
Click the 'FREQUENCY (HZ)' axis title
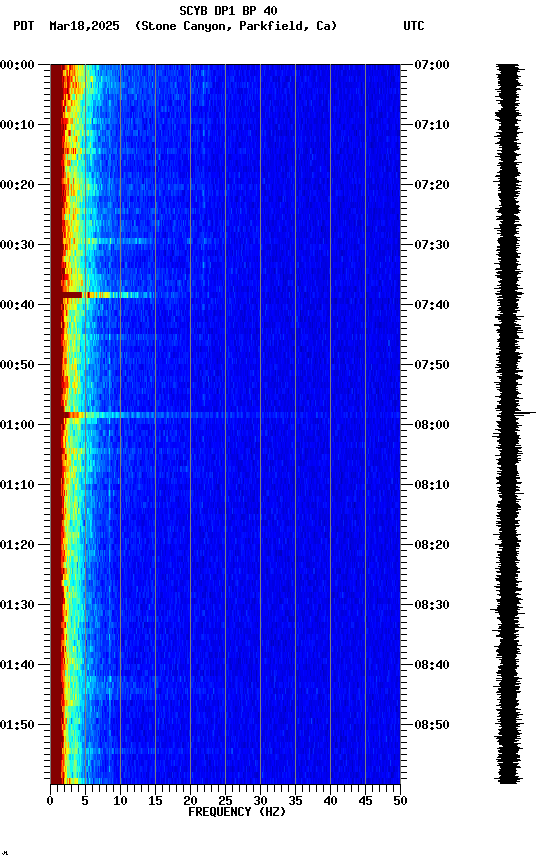[x=237, y=812]
